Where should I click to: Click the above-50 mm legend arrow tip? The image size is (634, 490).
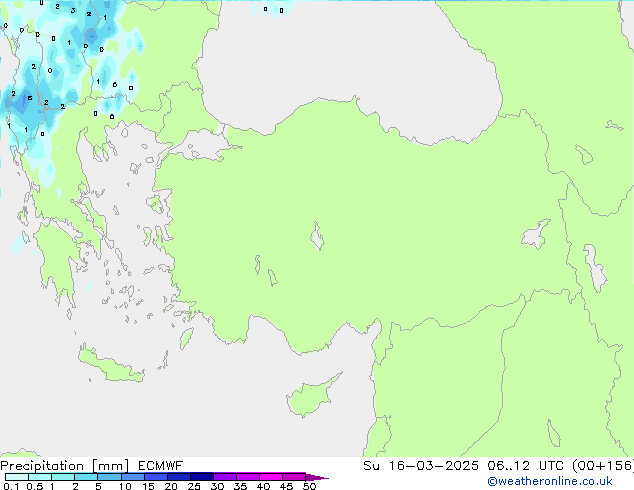pyautogui.click(x=317, y=477)
